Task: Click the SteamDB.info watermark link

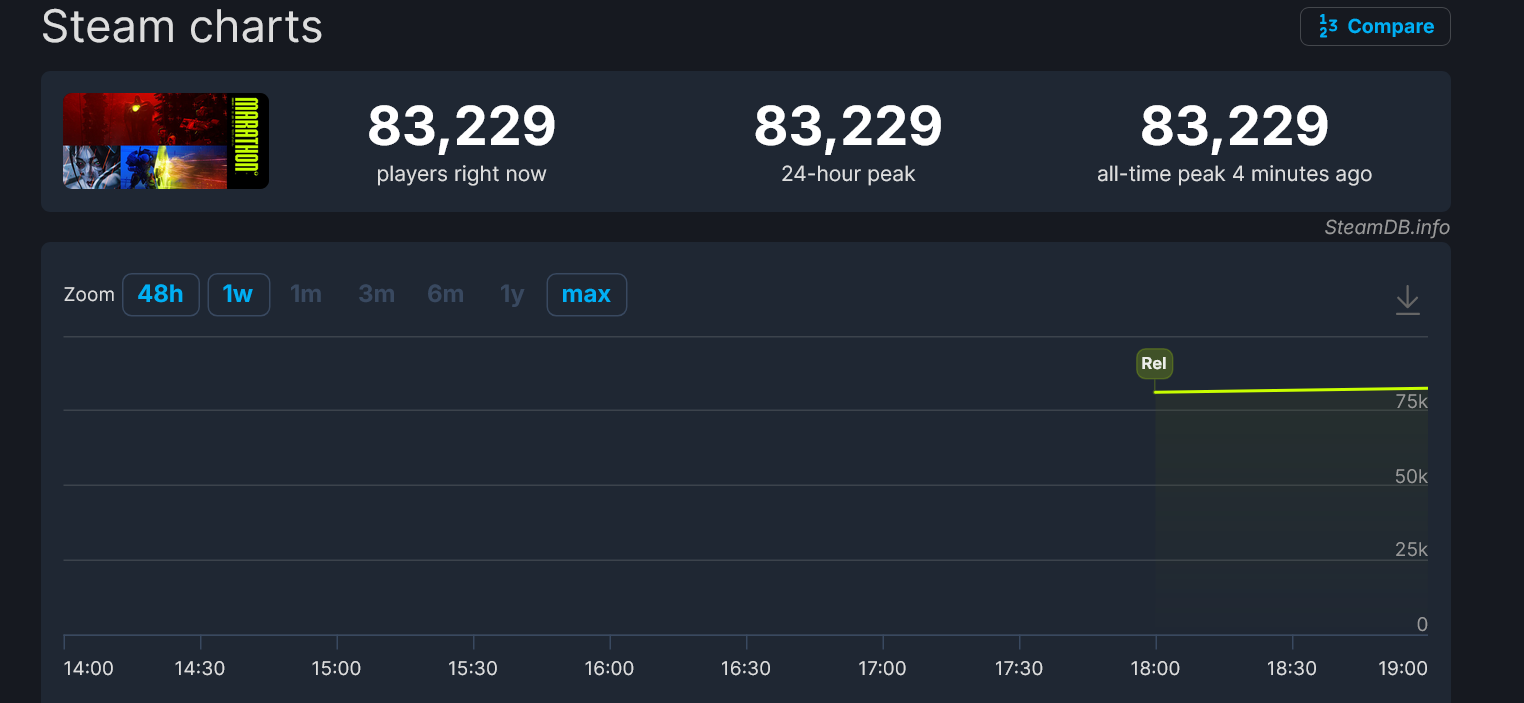Action: pyautogui.click(x=1386, y=227)
